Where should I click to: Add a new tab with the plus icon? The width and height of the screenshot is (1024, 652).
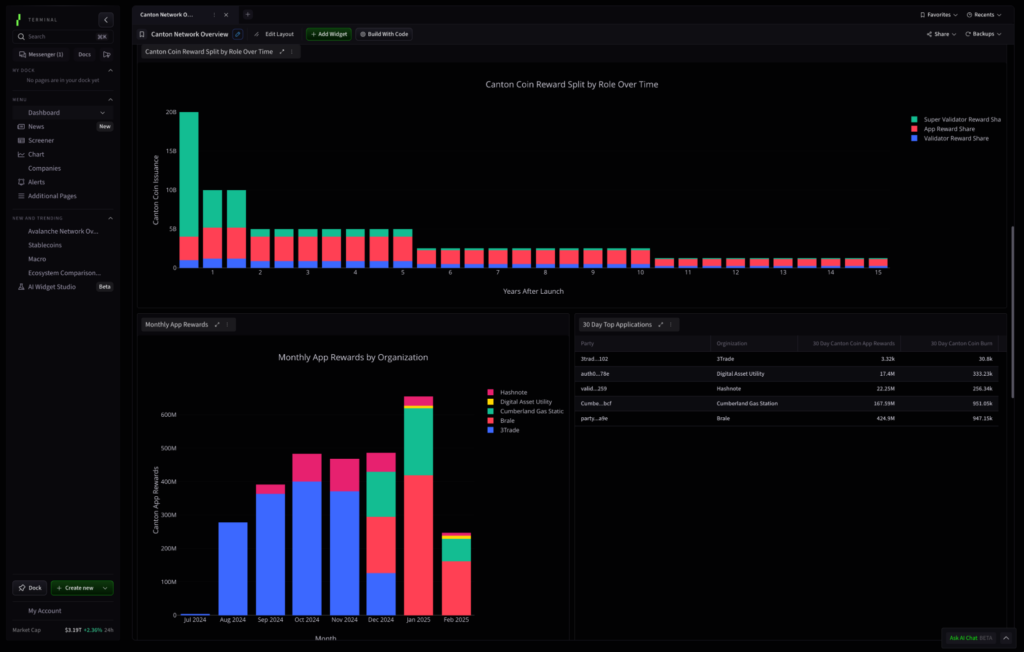pyautogui.click(x=248, y=14)
